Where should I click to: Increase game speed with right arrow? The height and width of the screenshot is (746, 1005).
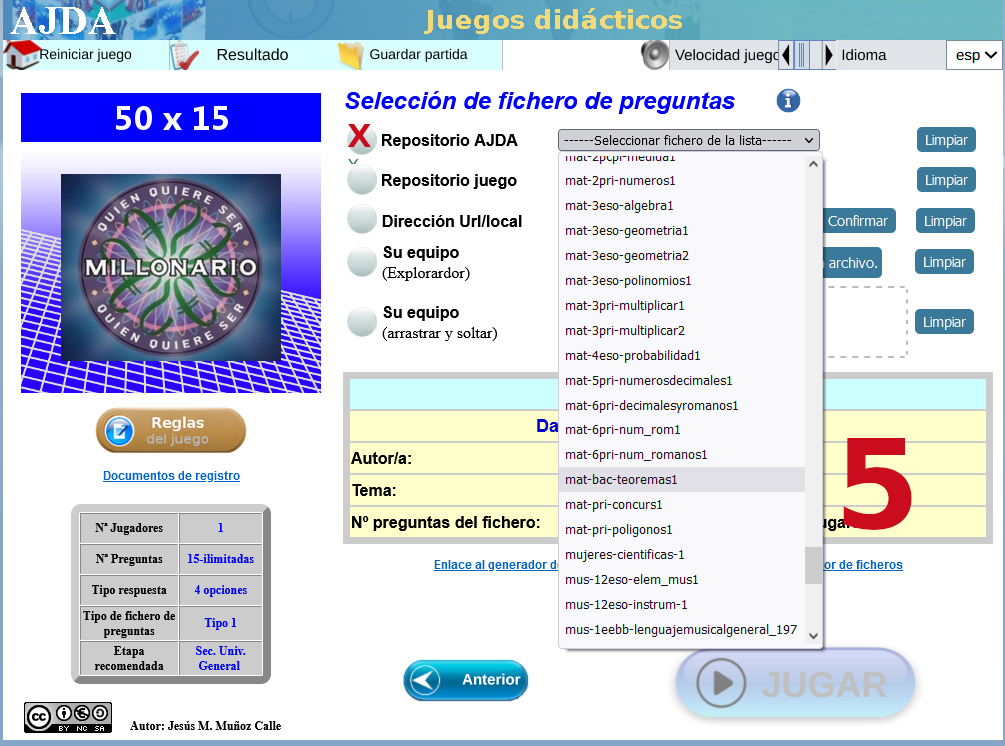[829, 55]
